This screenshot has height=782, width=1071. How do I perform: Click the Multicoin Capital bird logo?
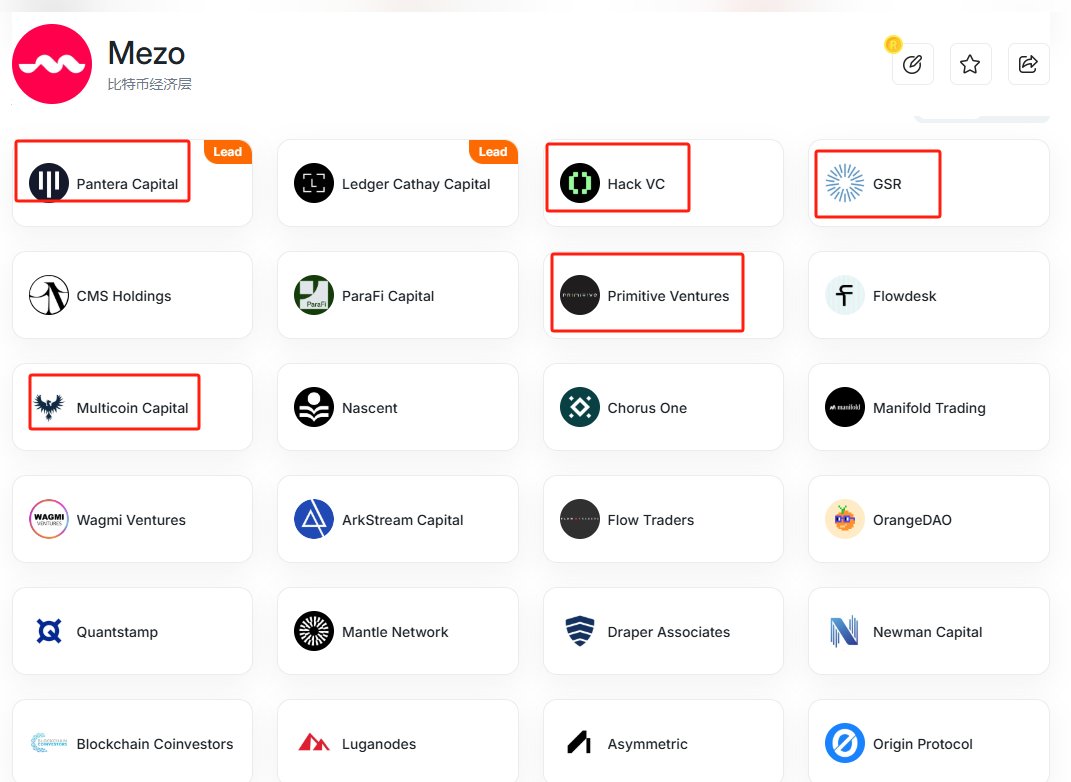pos(48,407)
